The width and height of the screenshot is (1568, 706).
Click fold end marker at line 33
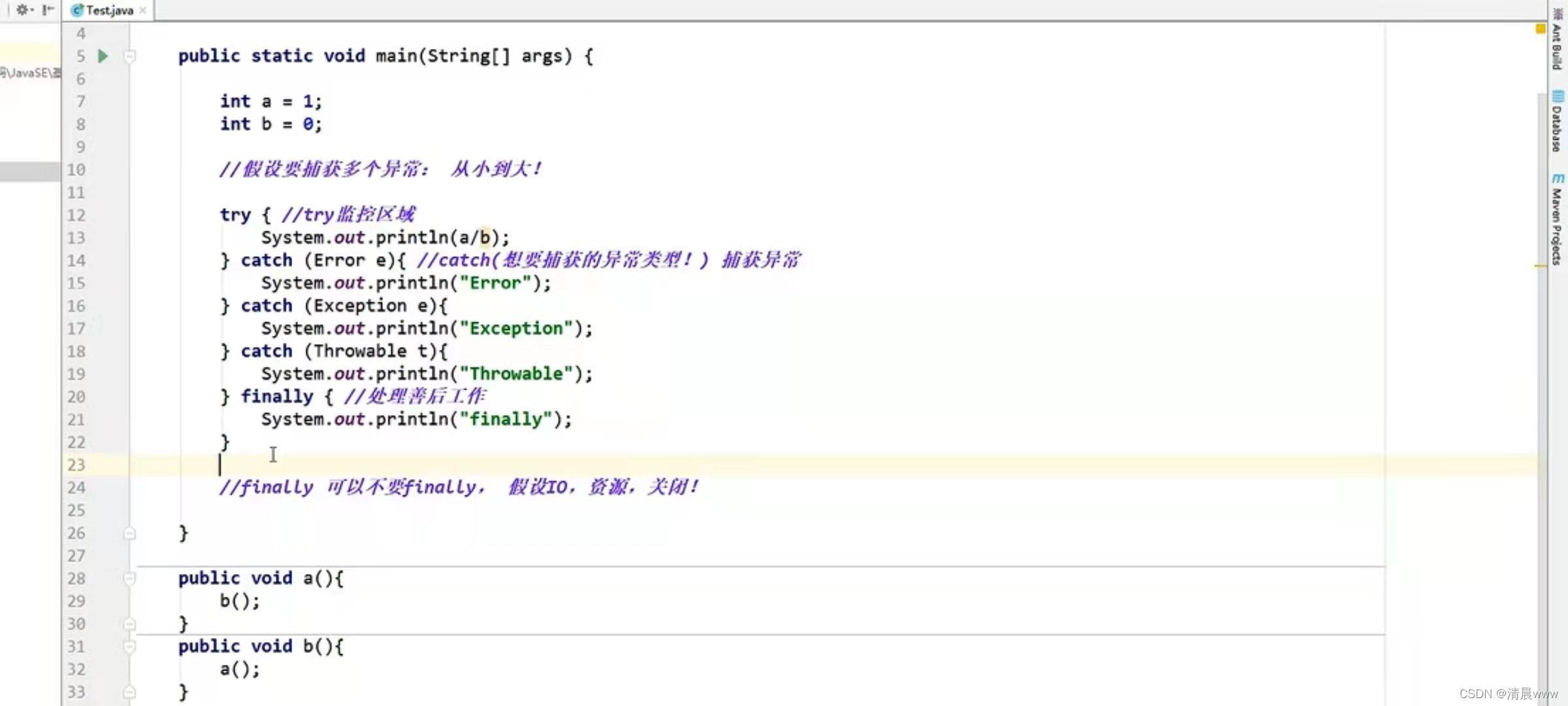coord(129,692)
